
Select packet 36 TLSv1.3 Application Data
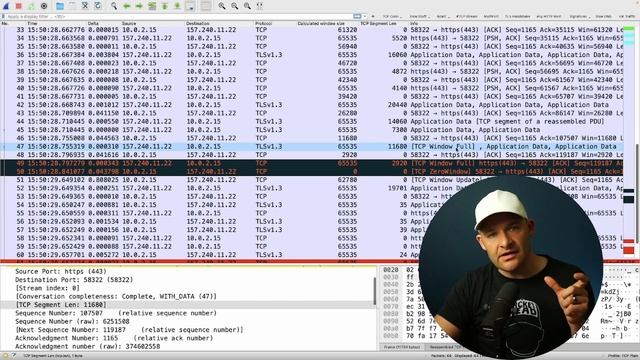312,55
